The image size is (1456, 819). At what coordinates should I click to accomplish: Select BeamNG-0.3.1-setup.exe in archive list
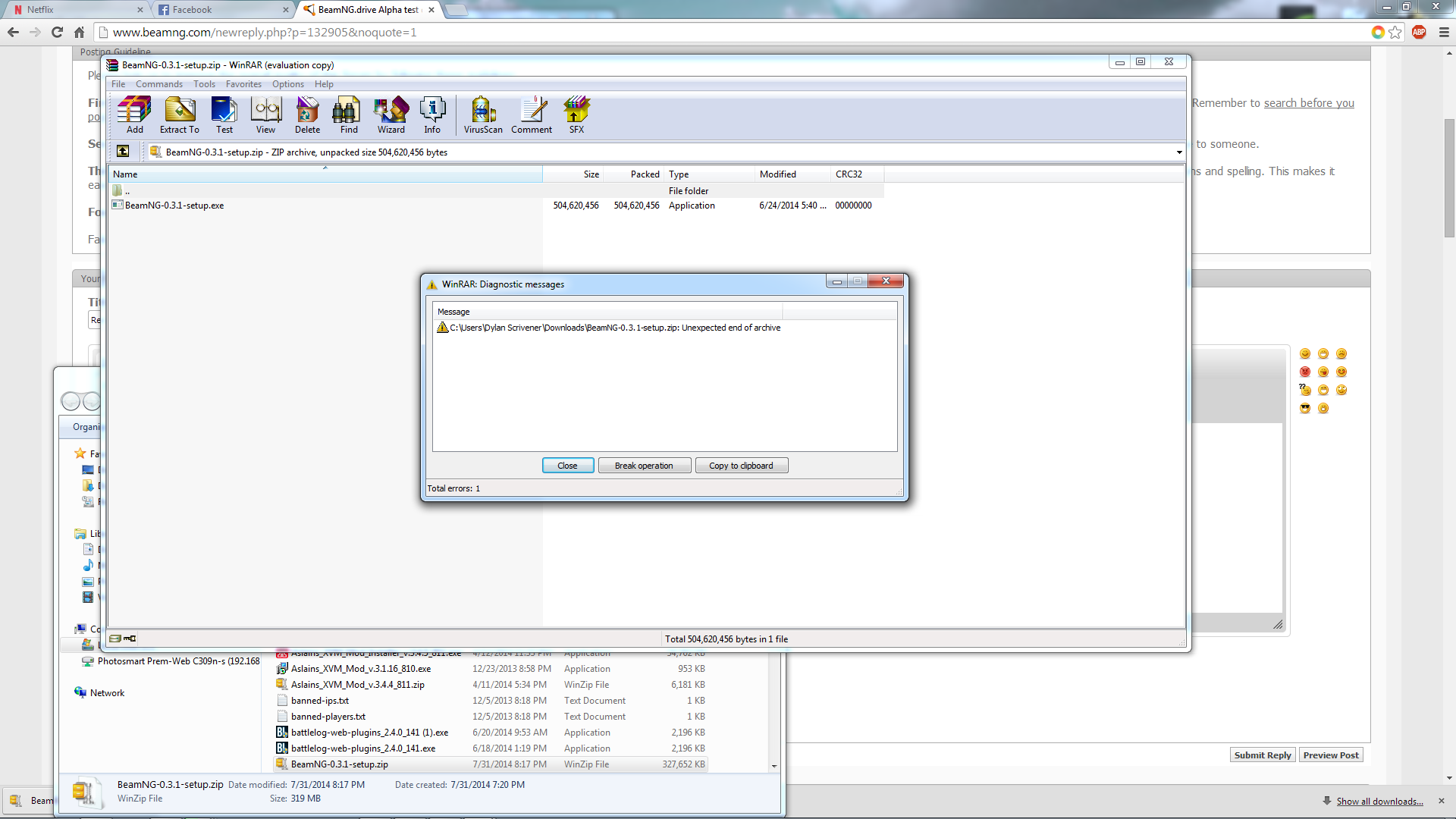click(x=174, y=206)
